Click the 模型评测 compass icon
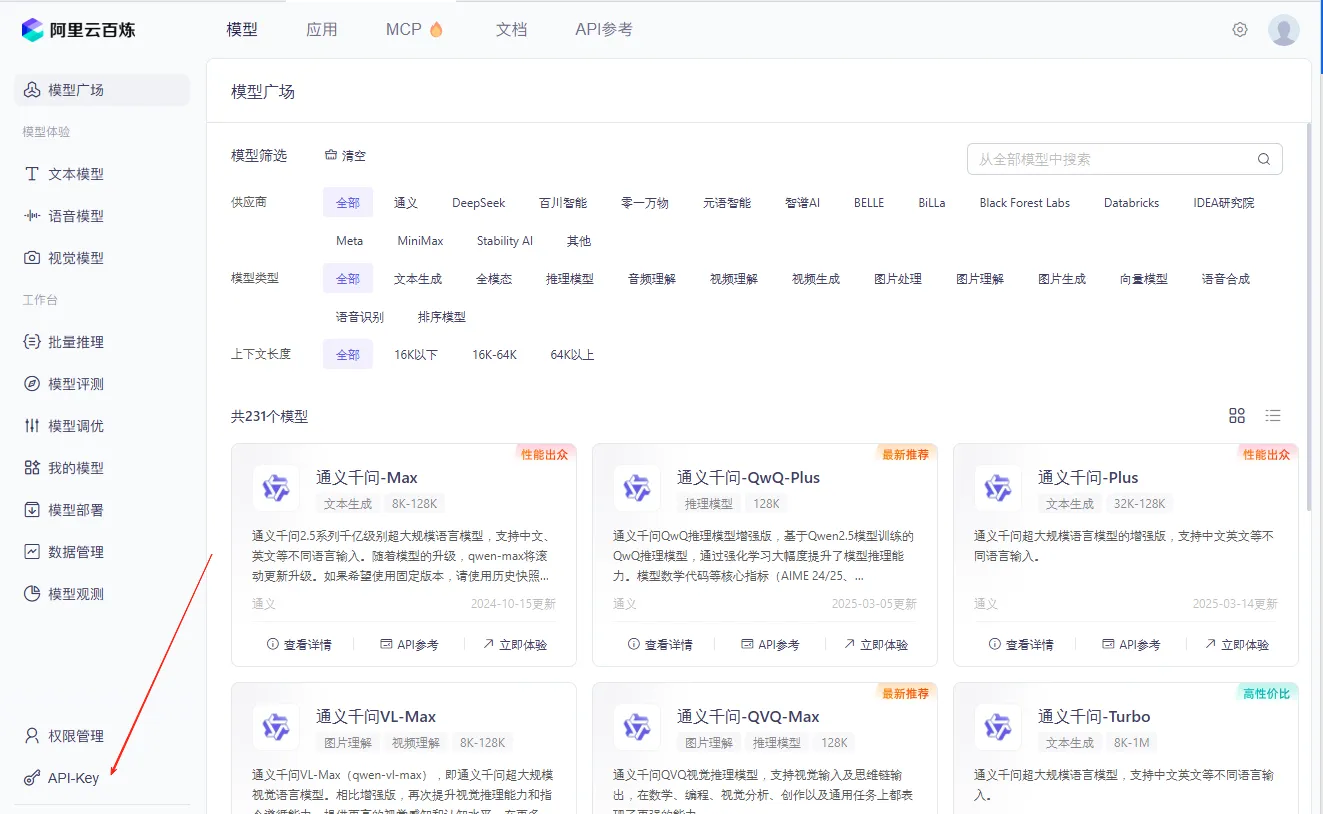1323x814 pixels. tap(32, 384)
